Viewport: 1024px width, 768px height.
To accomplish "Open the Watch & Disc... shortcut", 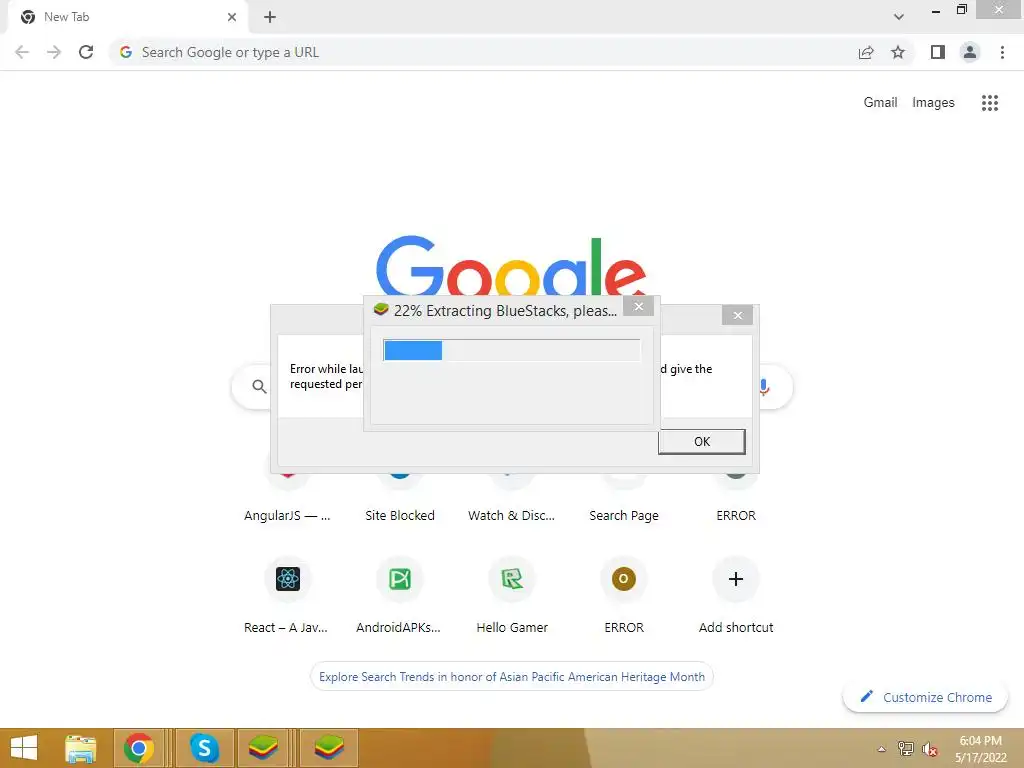I will [511, 515].
